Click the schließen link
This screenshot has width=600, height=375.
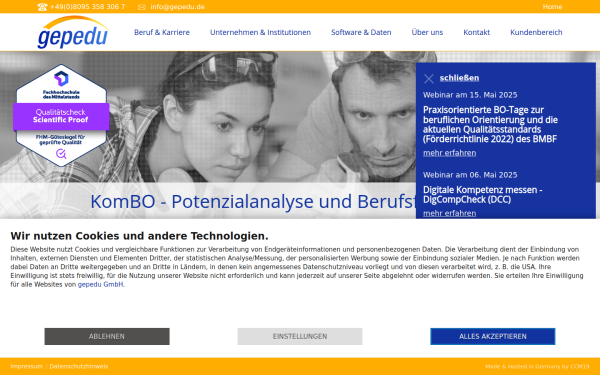[x=459, y=78]
